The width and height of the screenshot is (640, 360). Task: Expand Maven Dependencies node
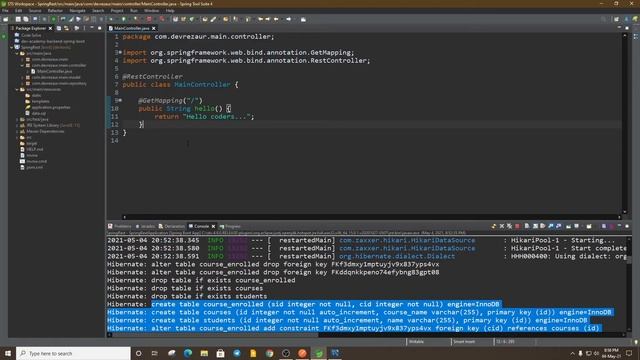pyautogui.click(x=17, y=131)
